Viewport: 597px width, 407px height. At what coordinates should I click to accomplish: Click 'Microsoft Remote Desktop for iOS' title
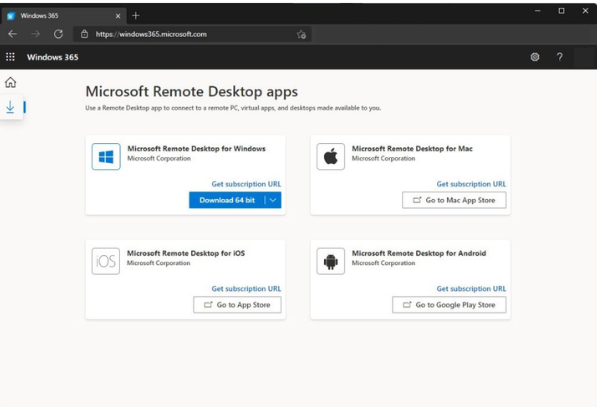tap(186, 253)
